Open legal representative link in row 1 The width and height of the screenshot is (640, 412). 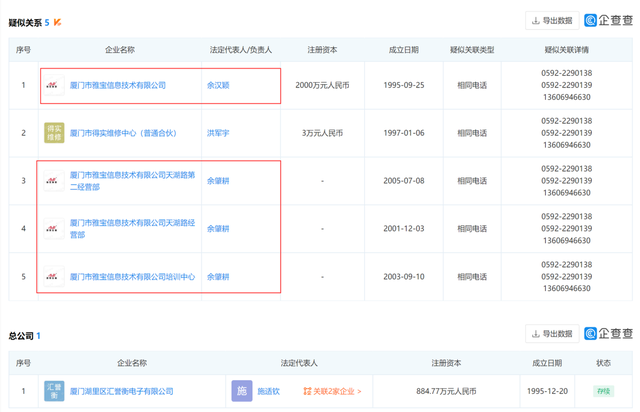click(x=218, y=85)
